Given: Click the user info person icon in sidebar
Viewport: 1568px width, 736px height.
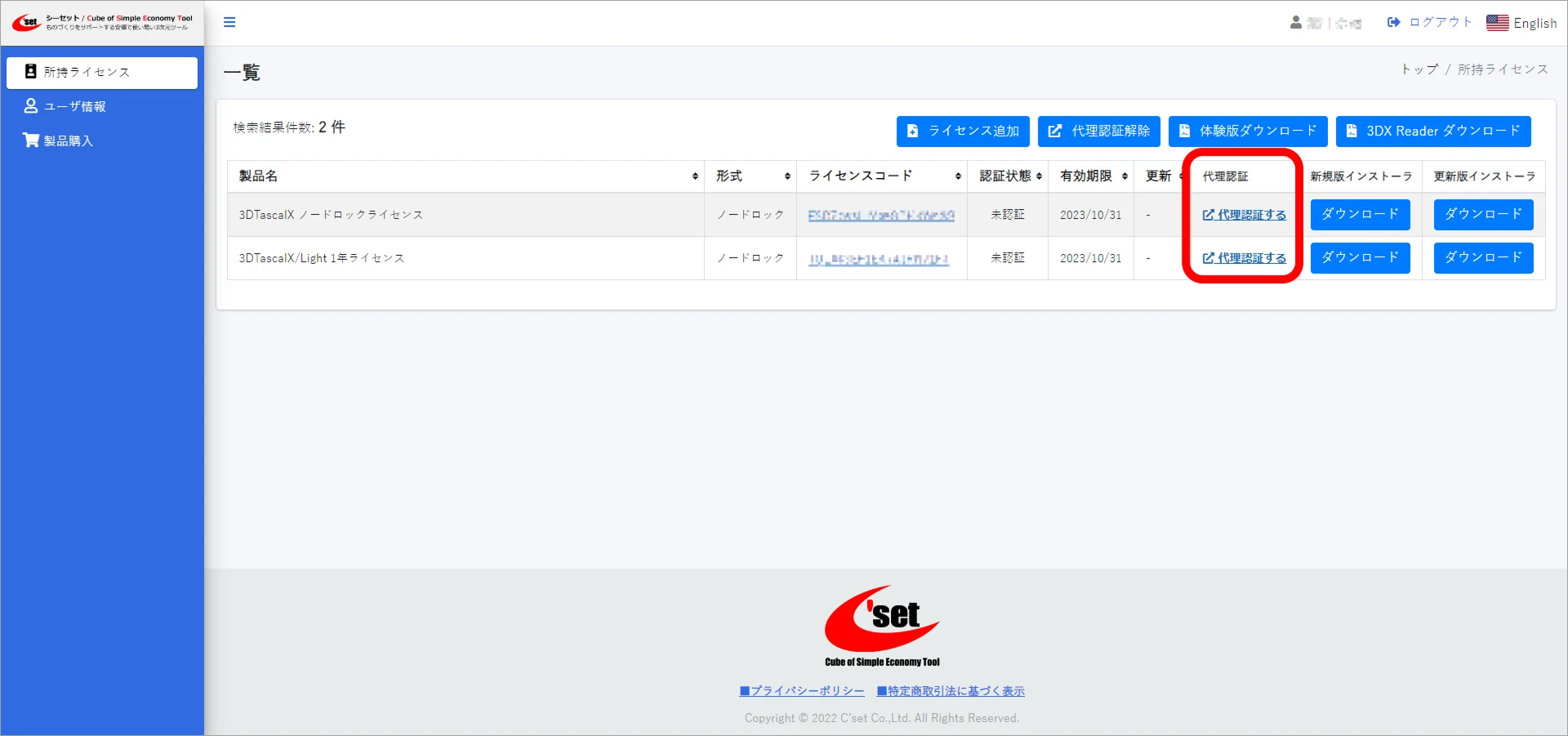Looking at the screenshot, I should (x=31, y=106).
